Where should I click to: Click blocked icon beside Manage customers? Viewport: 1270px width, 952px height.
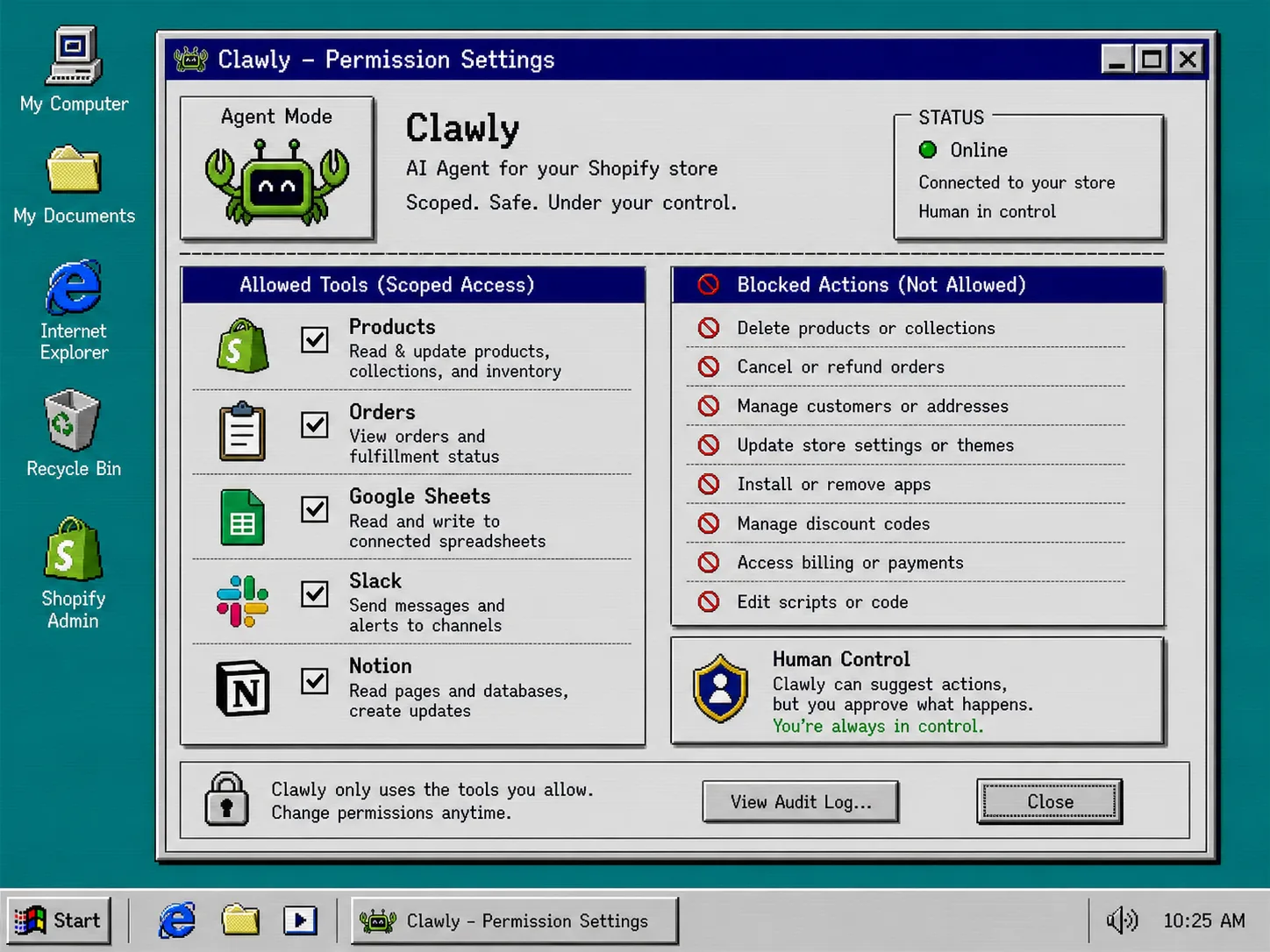709,406
